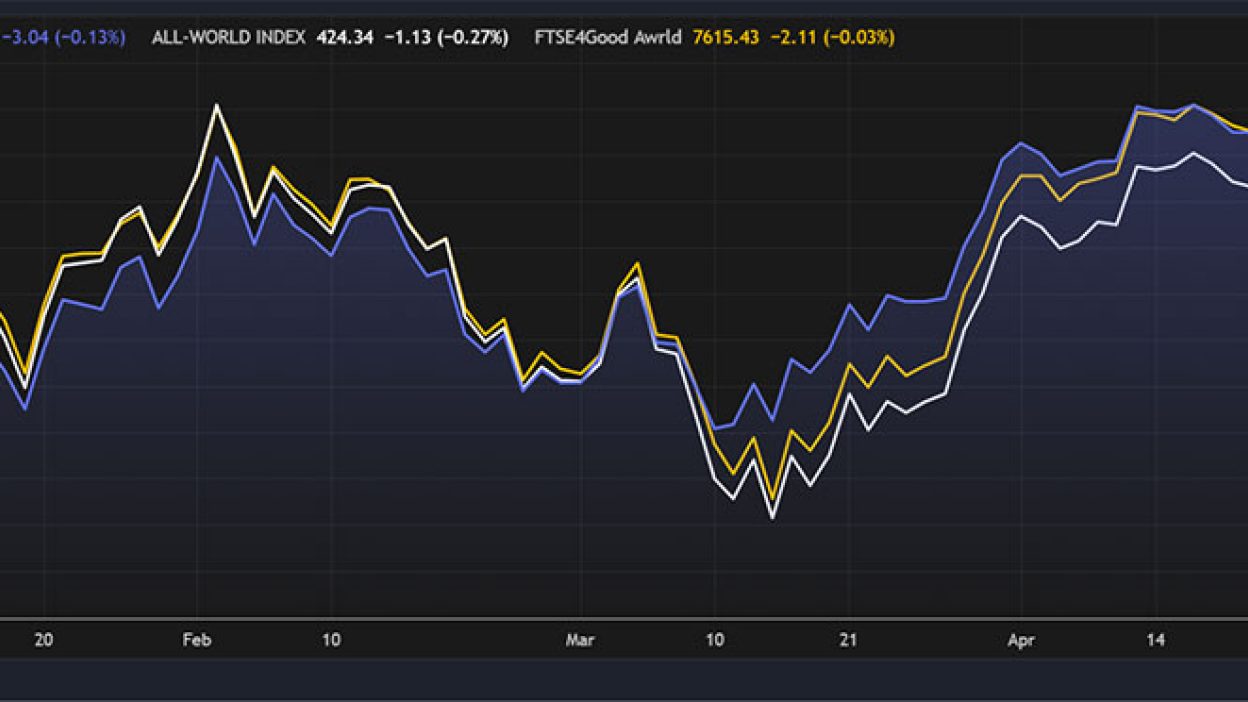Image resolution: width=1248 pixels, height=702 pixels.
Task: Click the 20 date marker on axis
Action: coord(43,640)
